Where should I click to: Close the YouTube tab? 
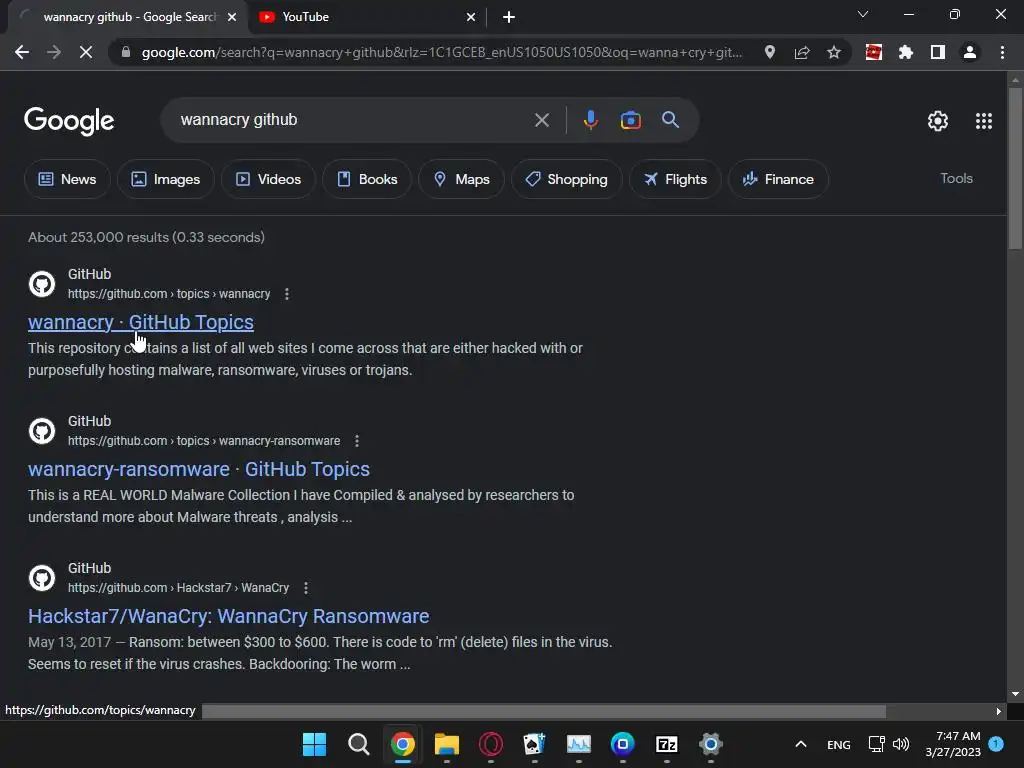click(471, 17)
